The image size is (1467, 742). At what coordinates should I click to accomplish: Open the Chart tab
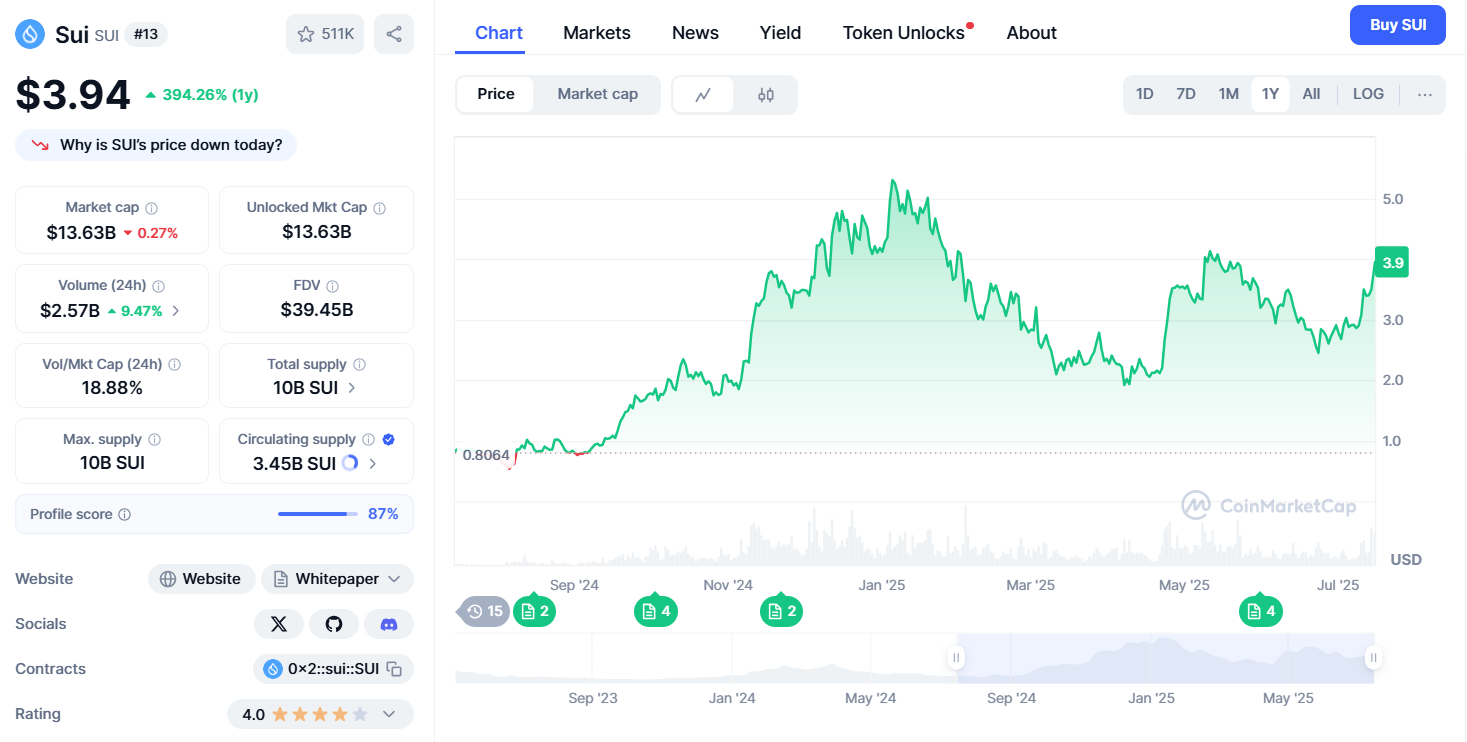coord(499,33)
